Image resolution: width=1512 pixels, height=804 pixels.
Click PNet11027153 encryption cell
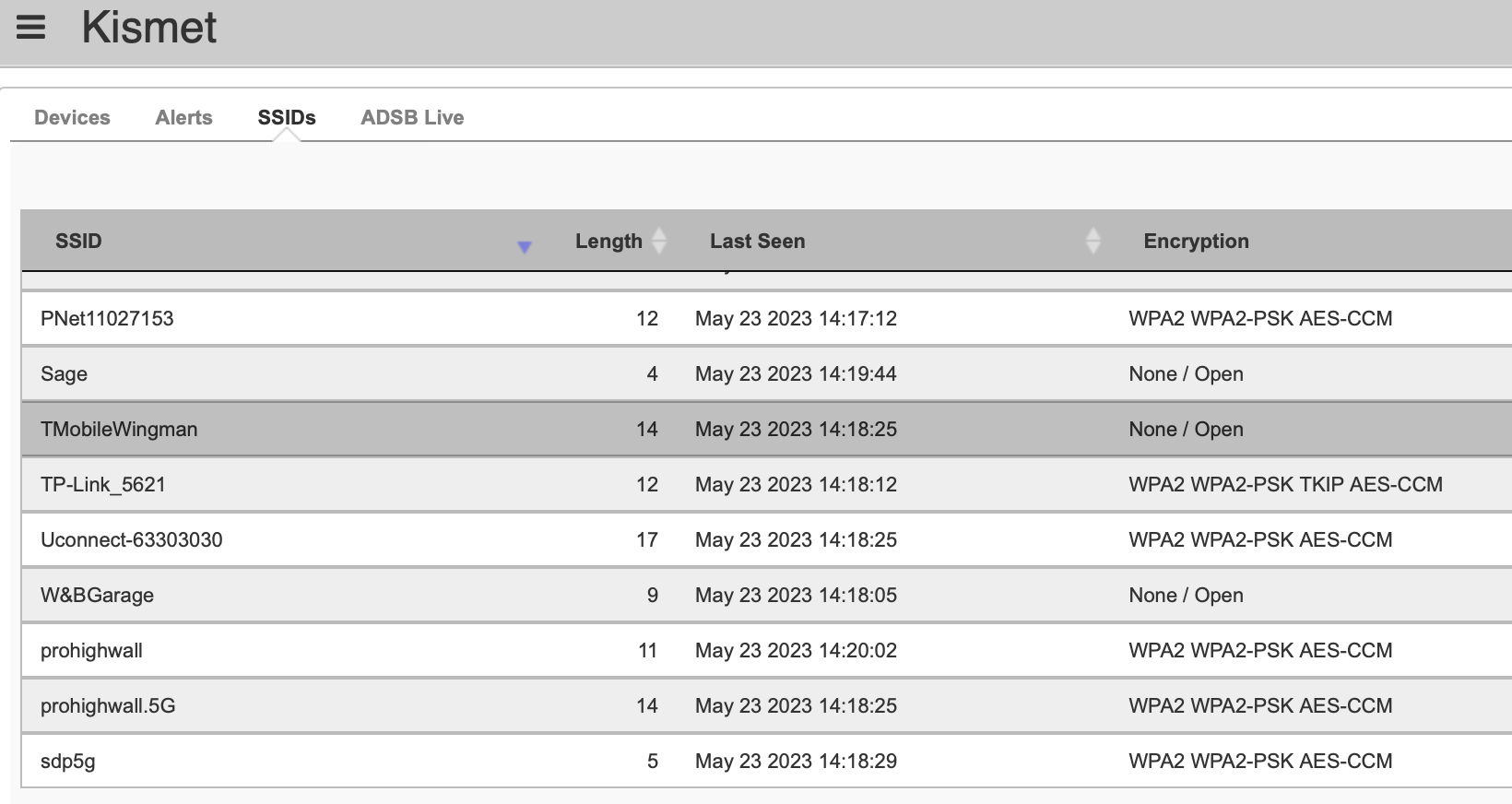1260,318
